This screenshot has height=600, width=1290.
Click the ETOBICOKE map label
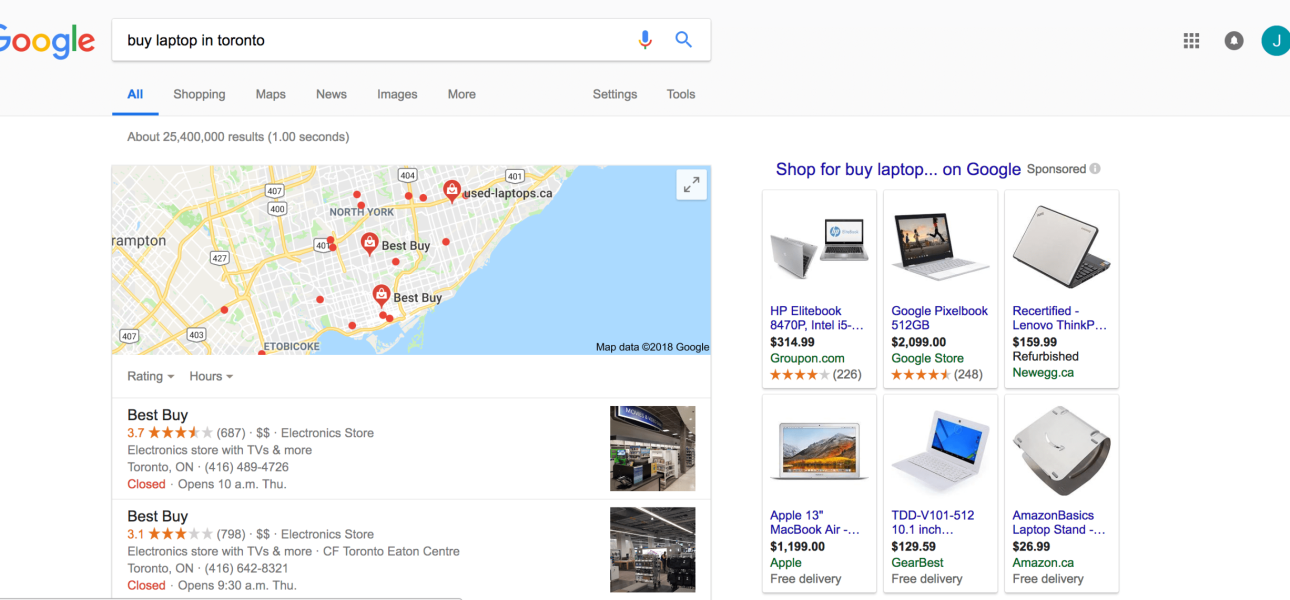[291, 346]
